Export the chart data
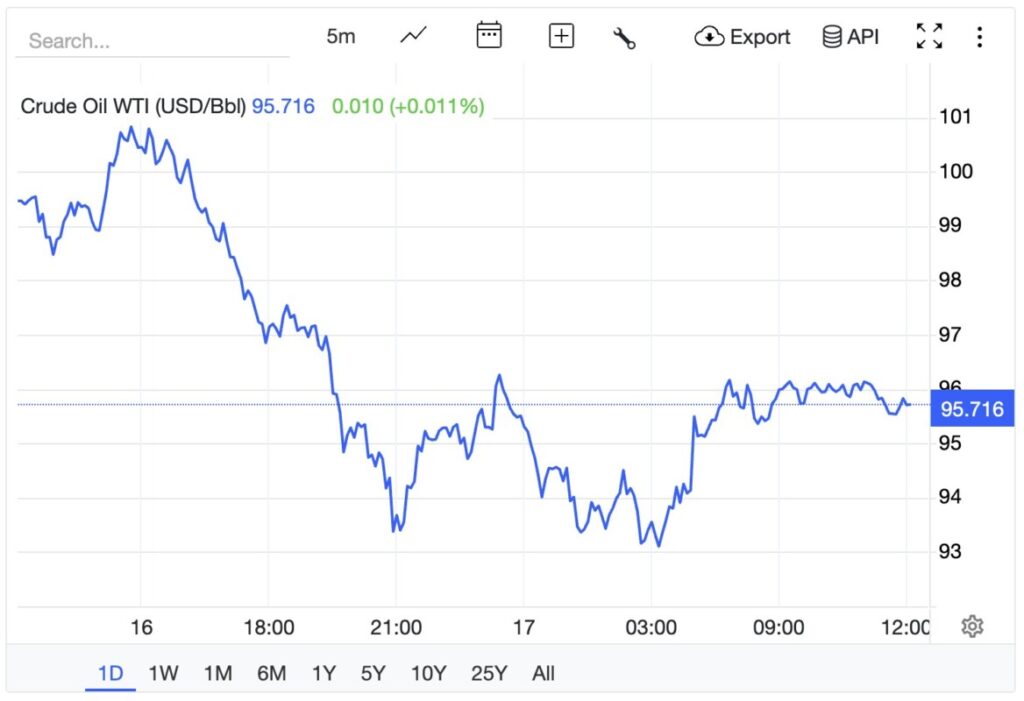 point(760,36)
